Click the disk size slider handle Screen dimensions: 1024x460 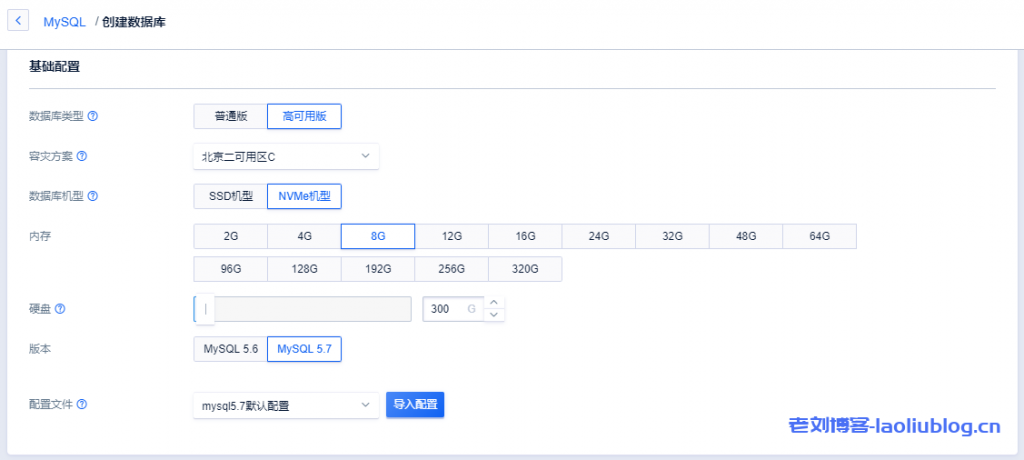click(x=204, y=309)
